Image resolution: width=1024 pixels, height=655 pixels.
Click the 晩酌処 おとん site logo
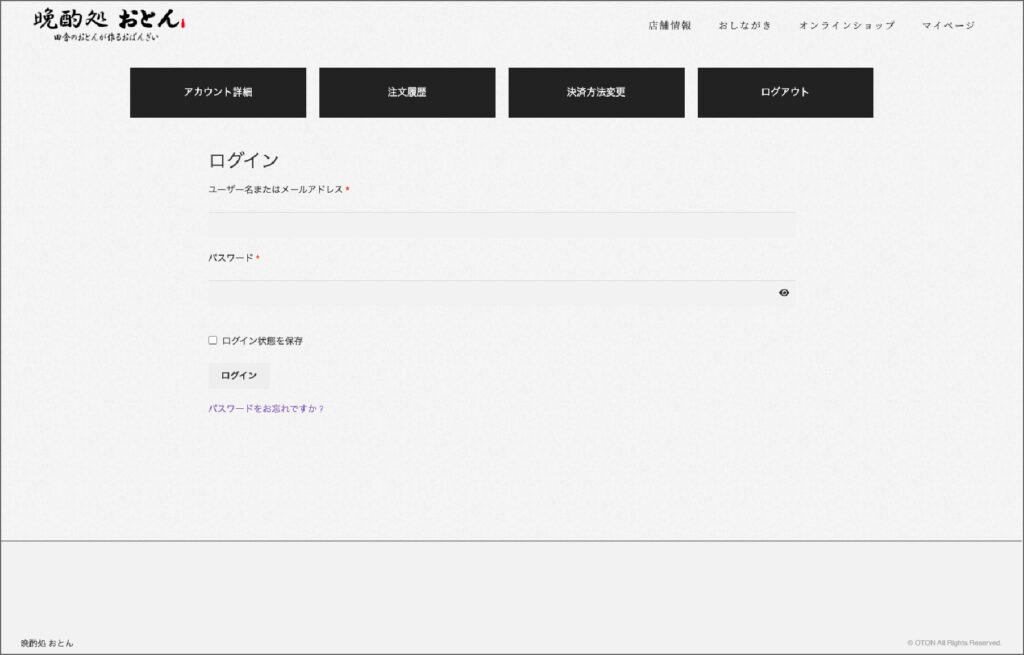click(109, 25)
